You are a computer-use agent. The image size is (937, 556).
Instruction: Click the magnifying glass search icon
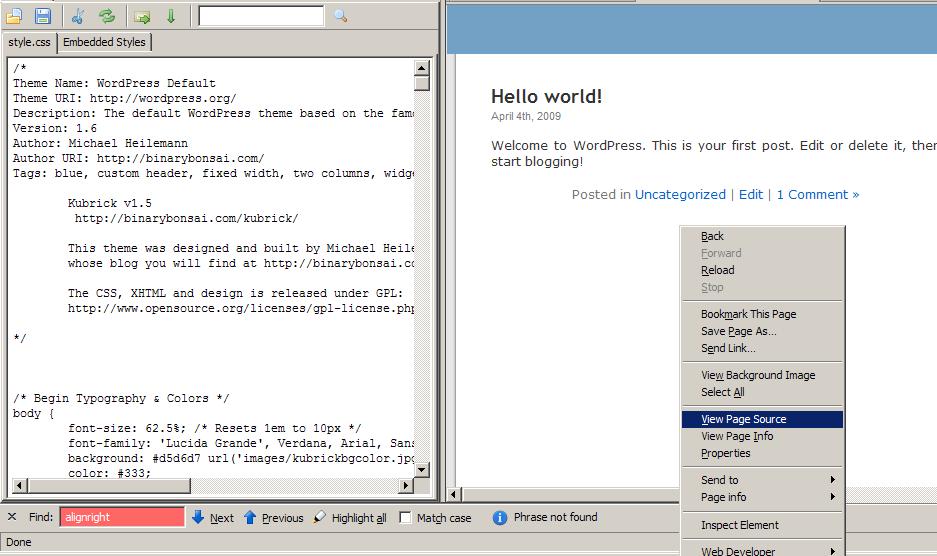[341, 16]
